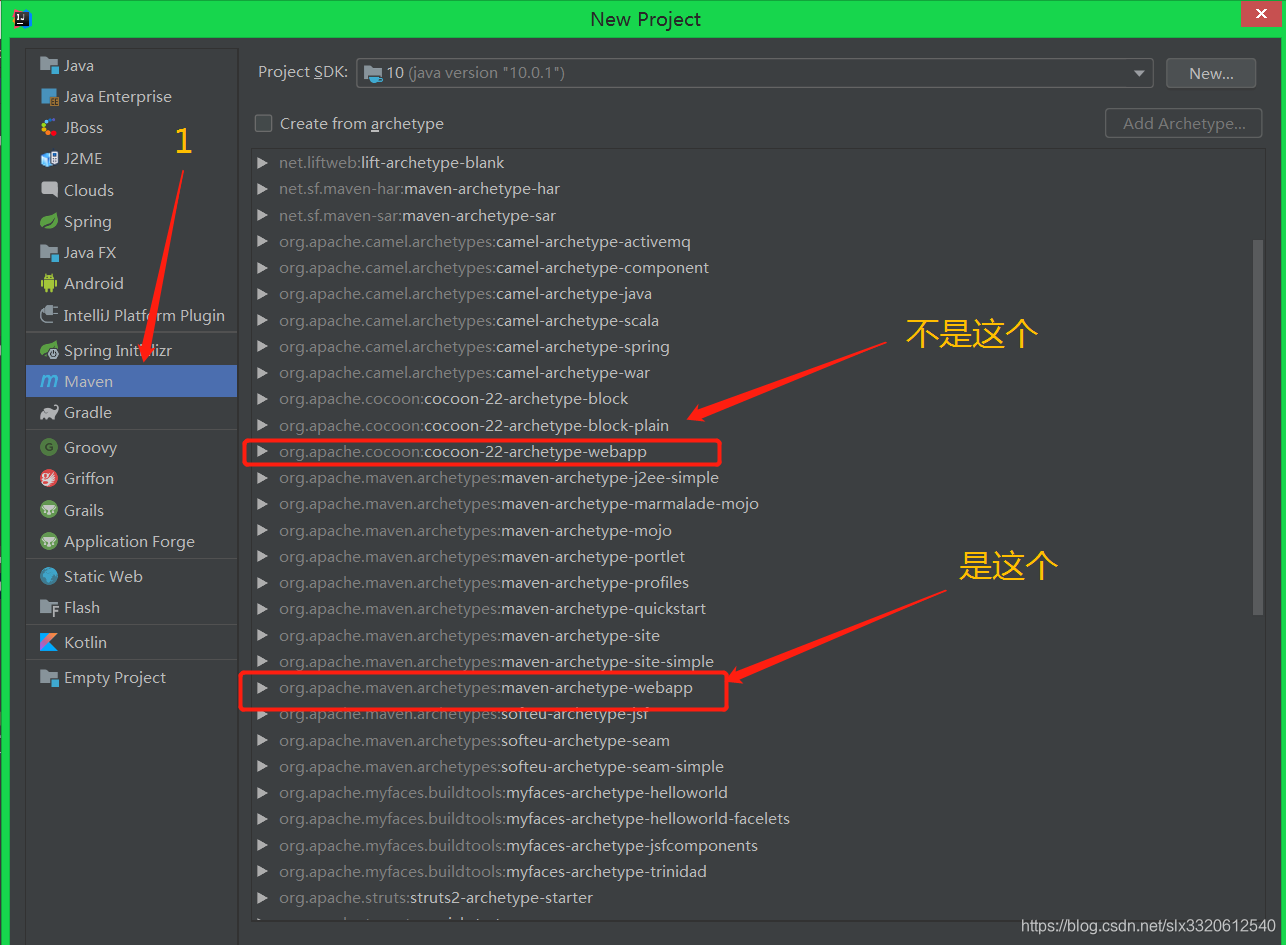The width and height of the screenshot is (1286, 945).
Task: Select Java Enterprise project type
Action: [131, 96]
